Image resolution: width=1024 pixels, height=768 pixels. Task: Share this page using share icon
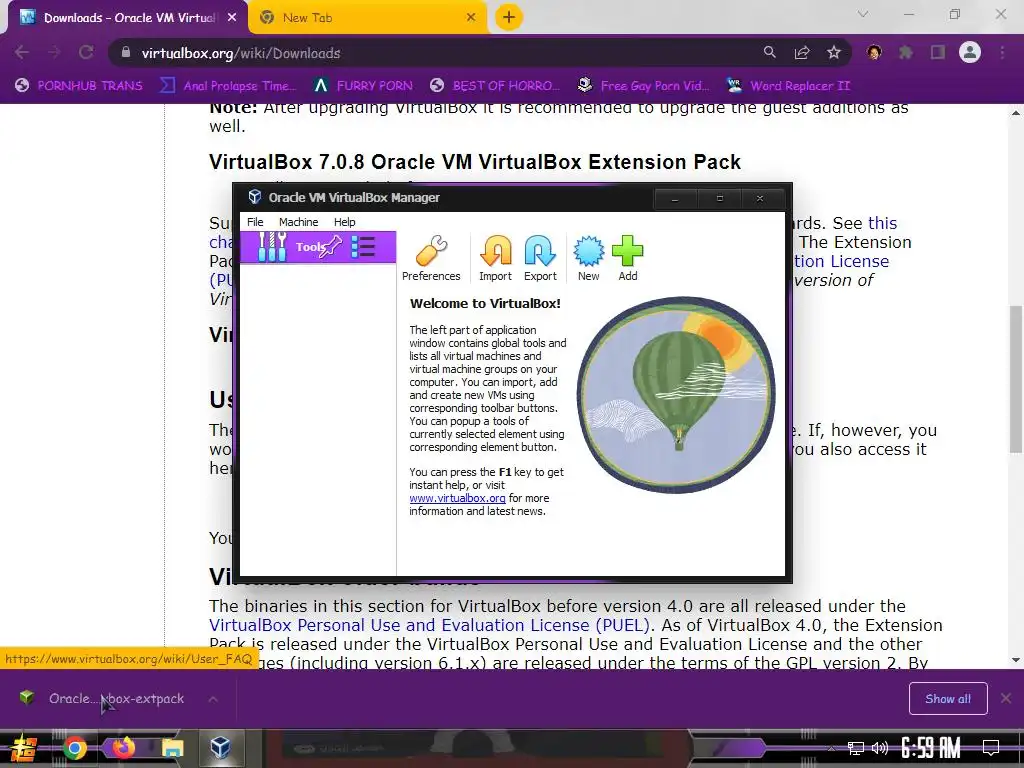pyautogui.click(x=802, y=52)
